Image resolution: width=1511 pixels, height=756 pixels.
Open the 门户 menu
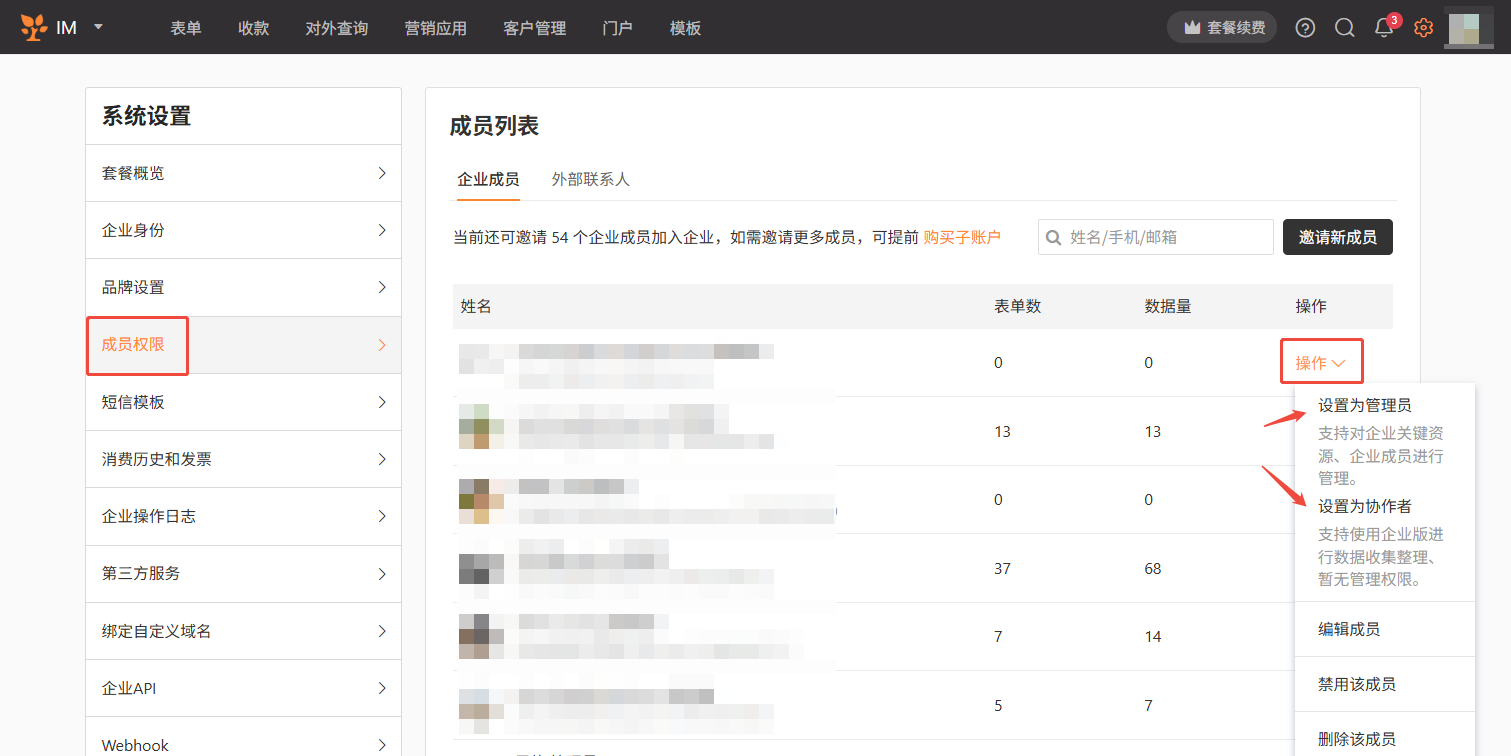pos(618,28)
